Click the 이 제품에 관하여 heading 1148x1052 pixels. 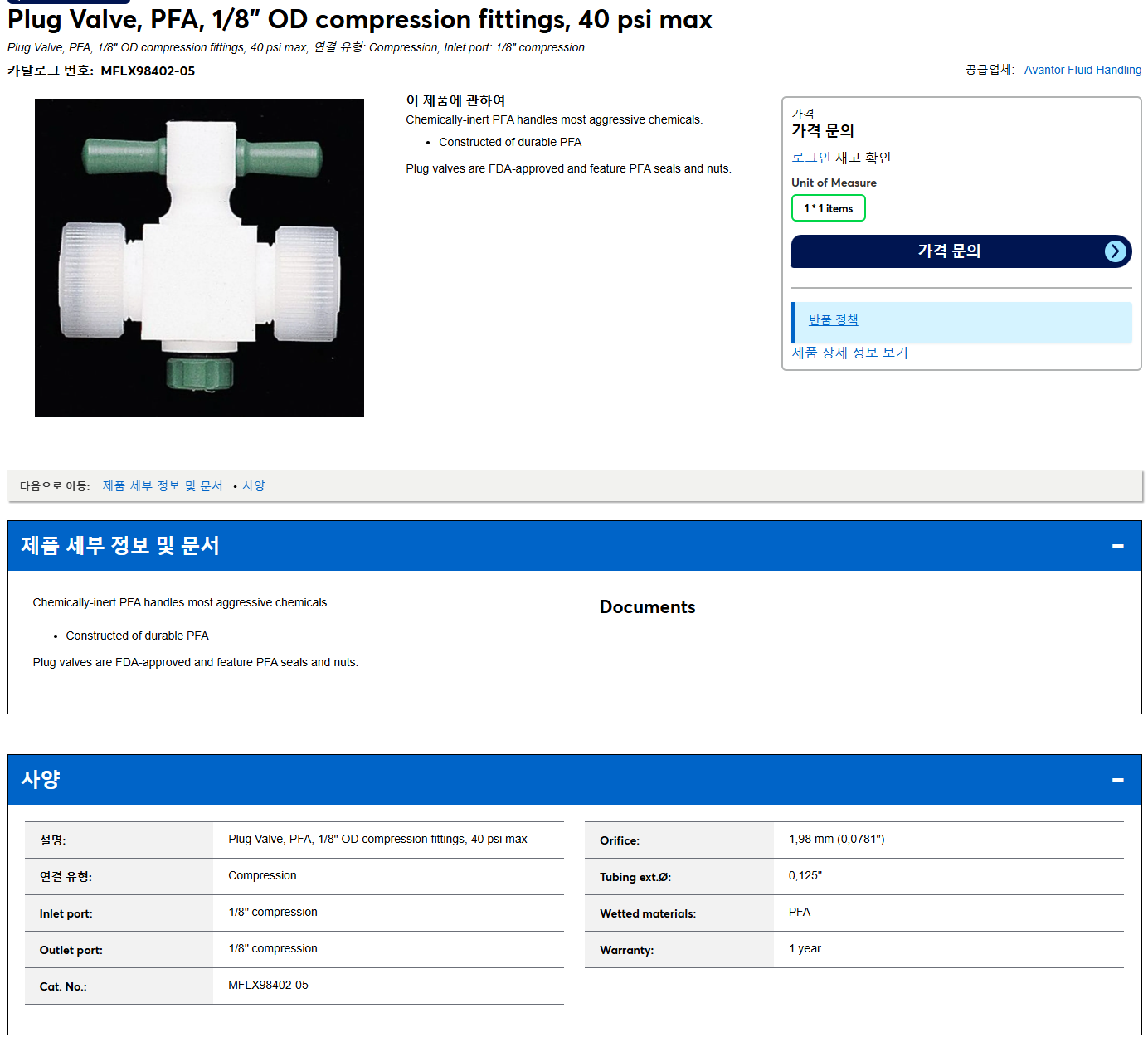455,100
